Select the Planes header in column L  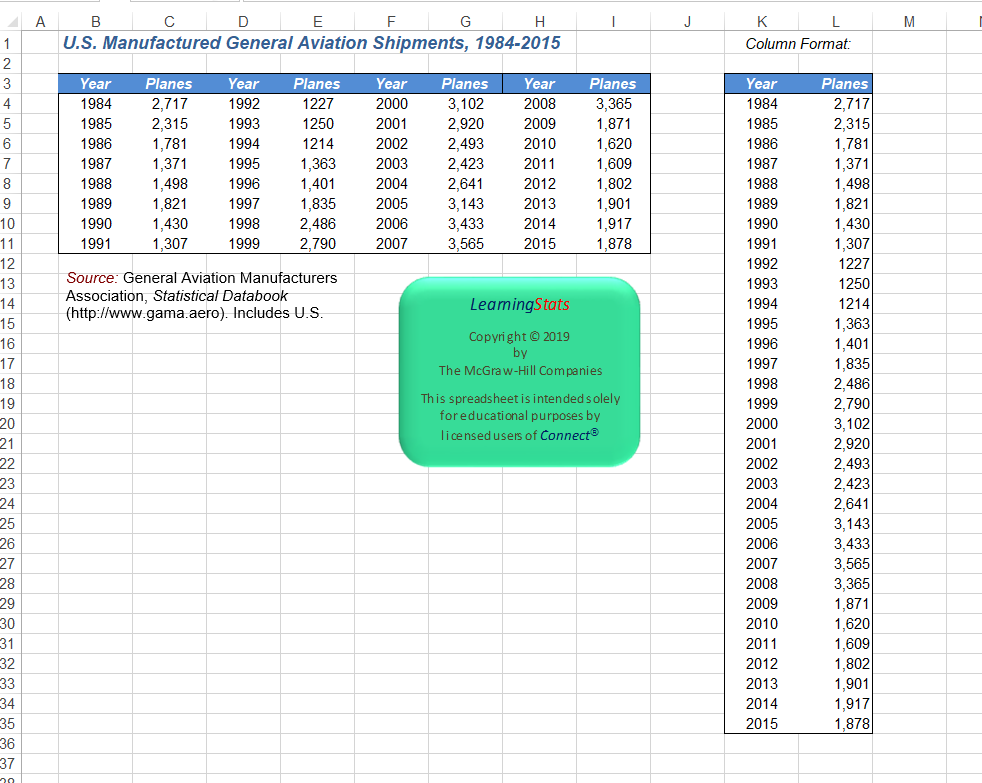pos(844,84)
